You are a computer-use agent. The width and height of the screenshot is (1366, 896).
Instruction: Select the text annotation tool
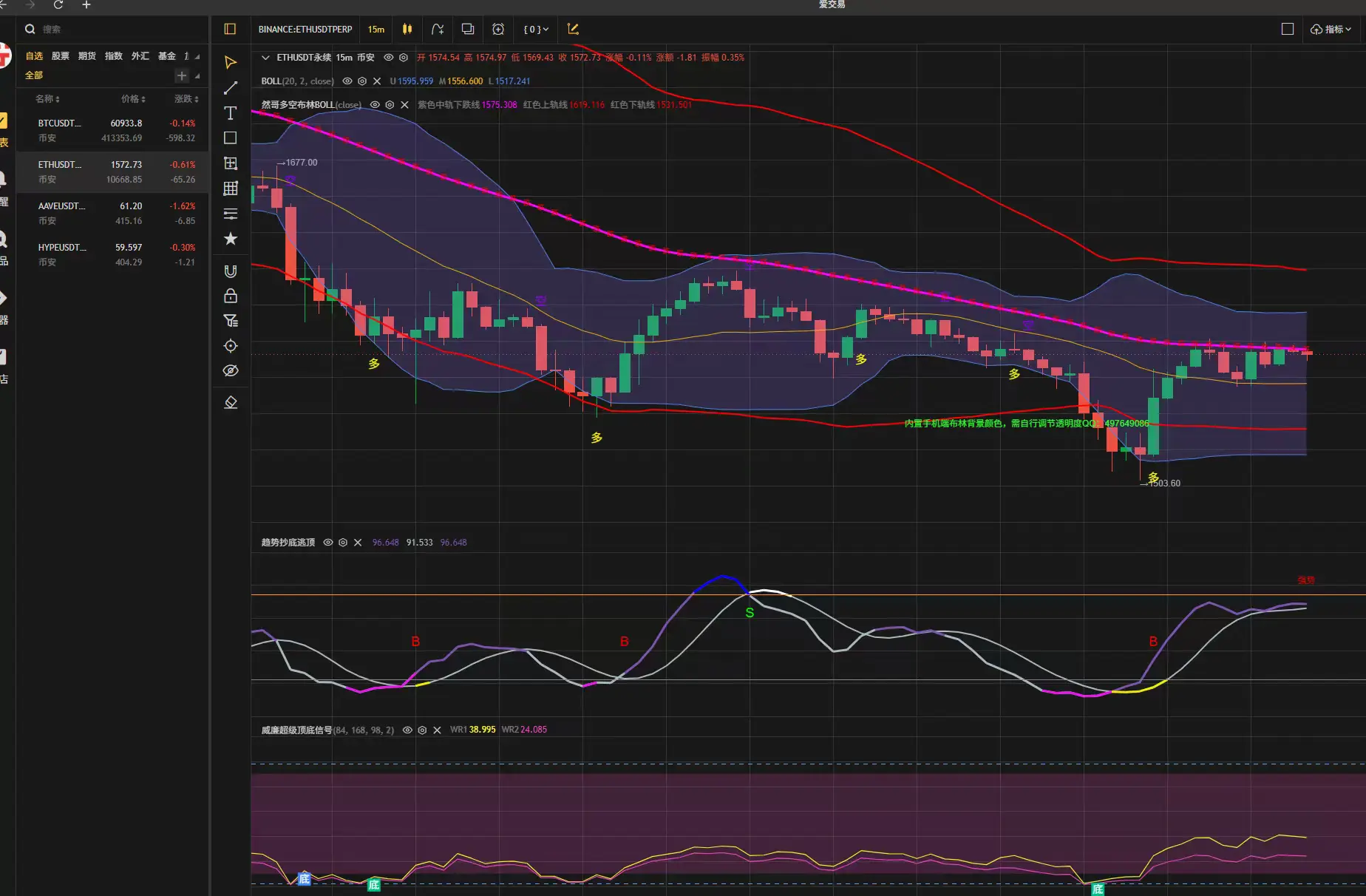point(231,112)
